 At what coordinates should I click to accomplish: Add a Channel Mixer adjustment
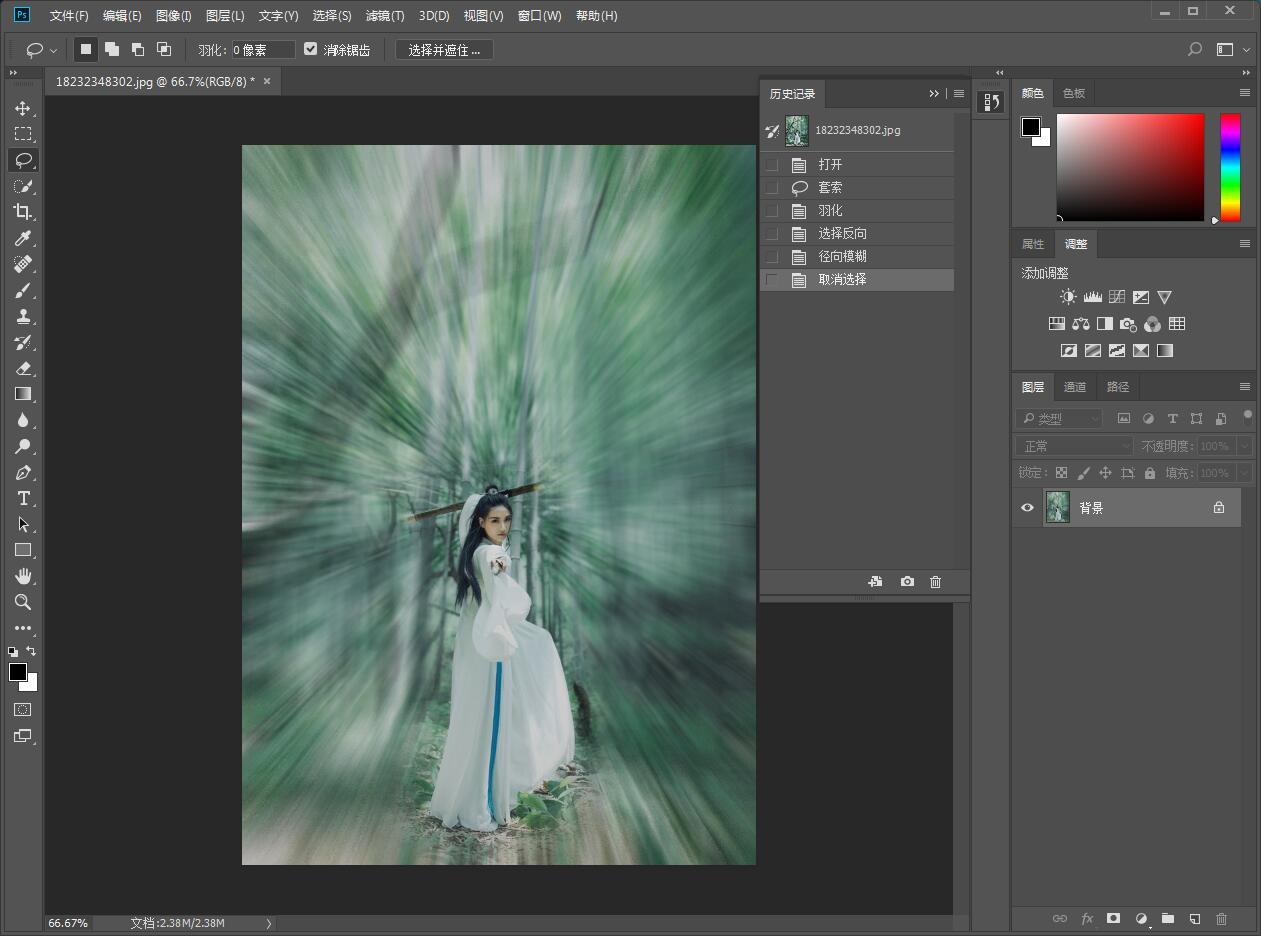(x=1152, y=324)
